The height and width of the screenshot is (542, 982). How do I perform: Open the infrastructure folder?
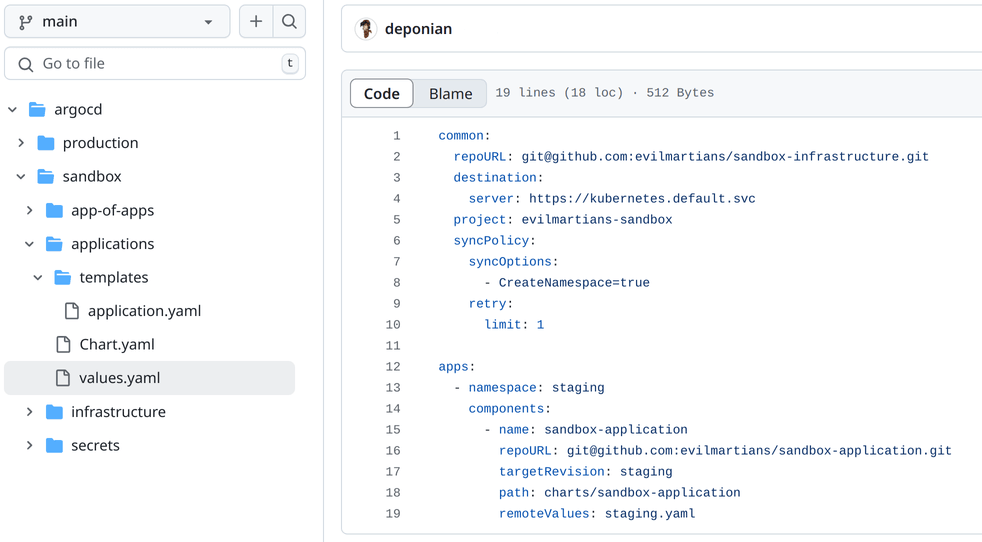click(118, 412)
